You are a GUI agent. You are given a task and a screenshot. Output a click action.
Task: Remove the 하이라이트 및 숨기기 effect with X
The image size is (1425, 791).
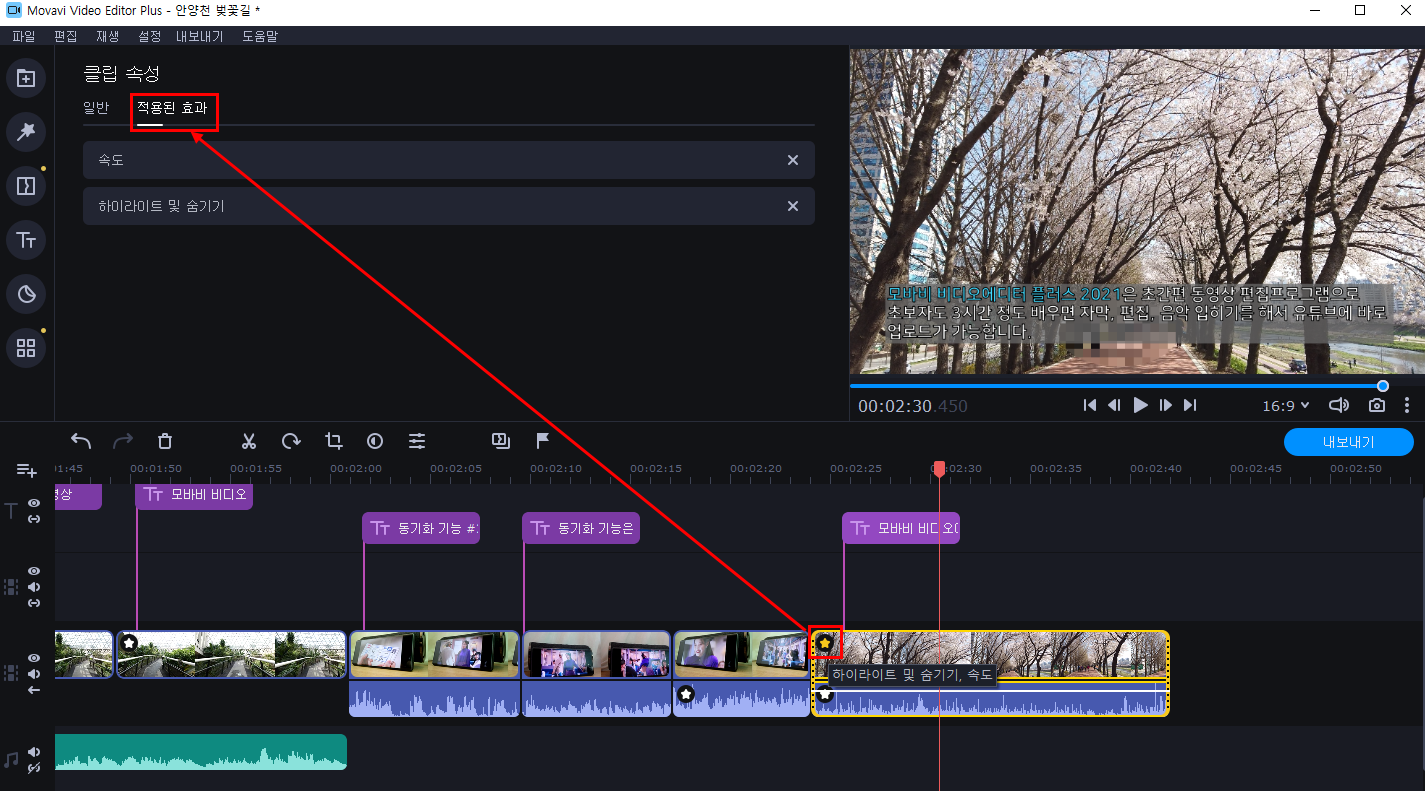pos(793,206)
